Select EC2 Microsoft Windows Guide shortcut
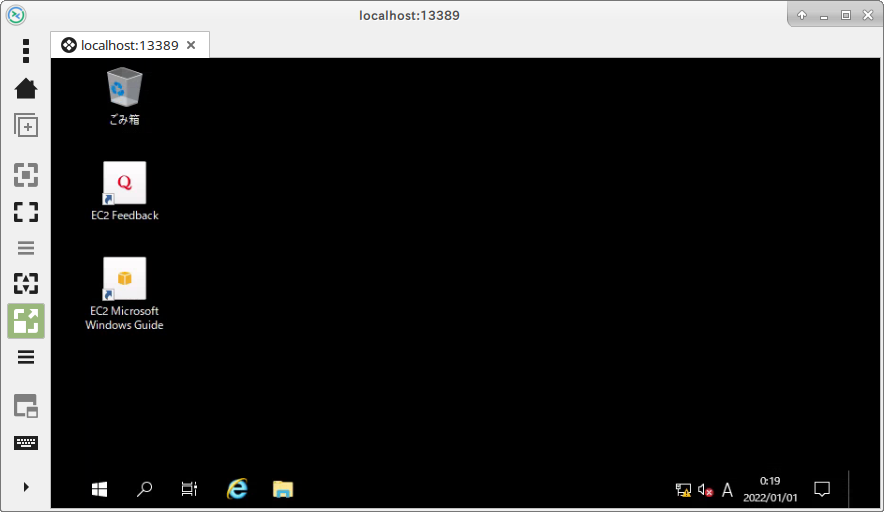884x512 pixels. pos(125,294)
